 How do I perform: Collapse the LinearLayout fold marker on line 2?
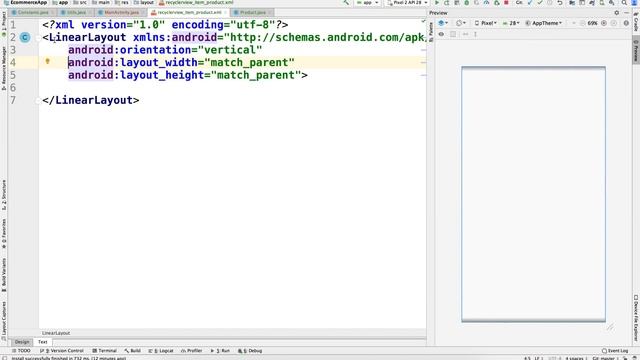click(x=39, y=38)
